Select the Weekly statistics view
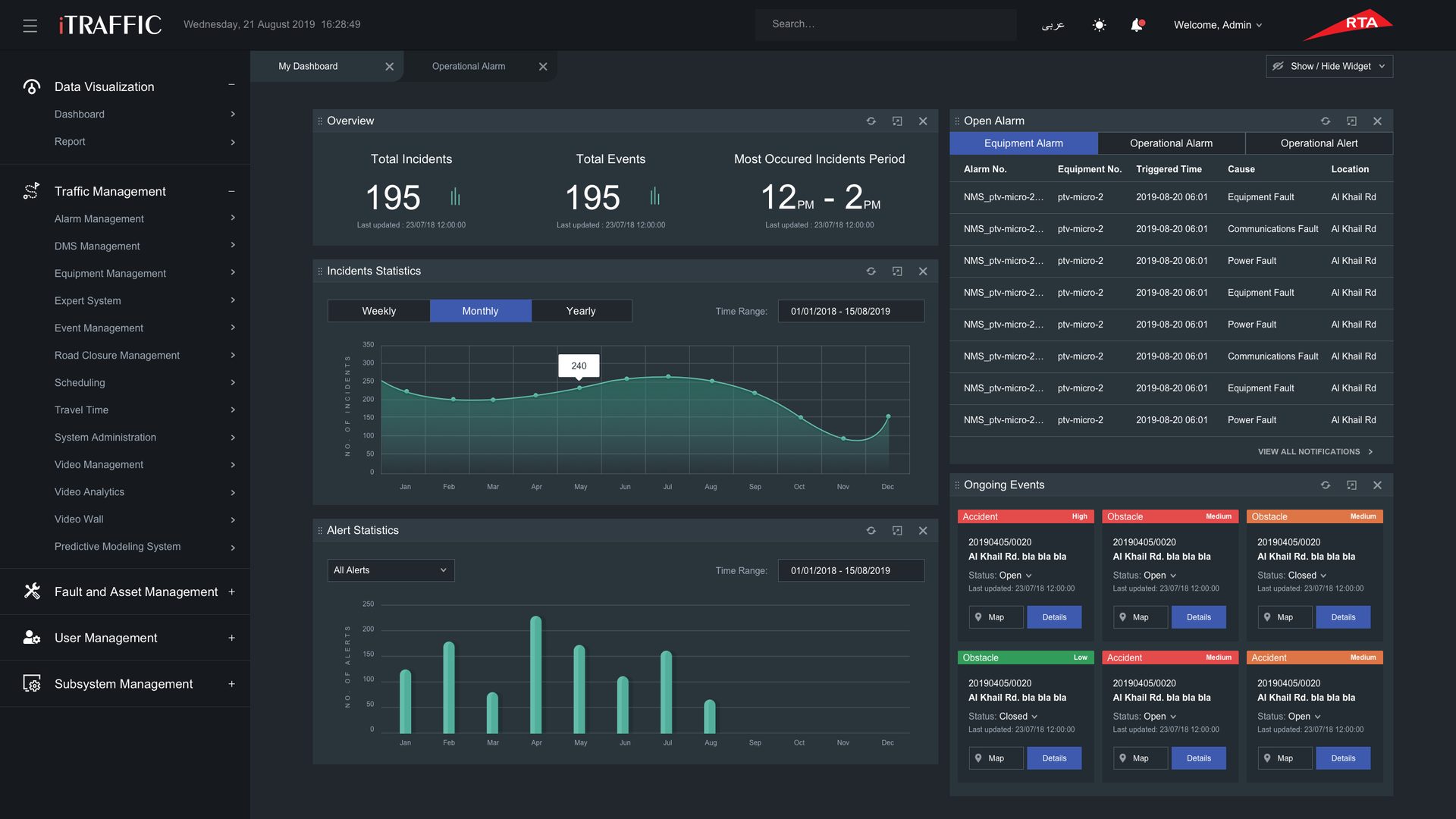This screenshot has height=819, width=1456. pos(378,311)
